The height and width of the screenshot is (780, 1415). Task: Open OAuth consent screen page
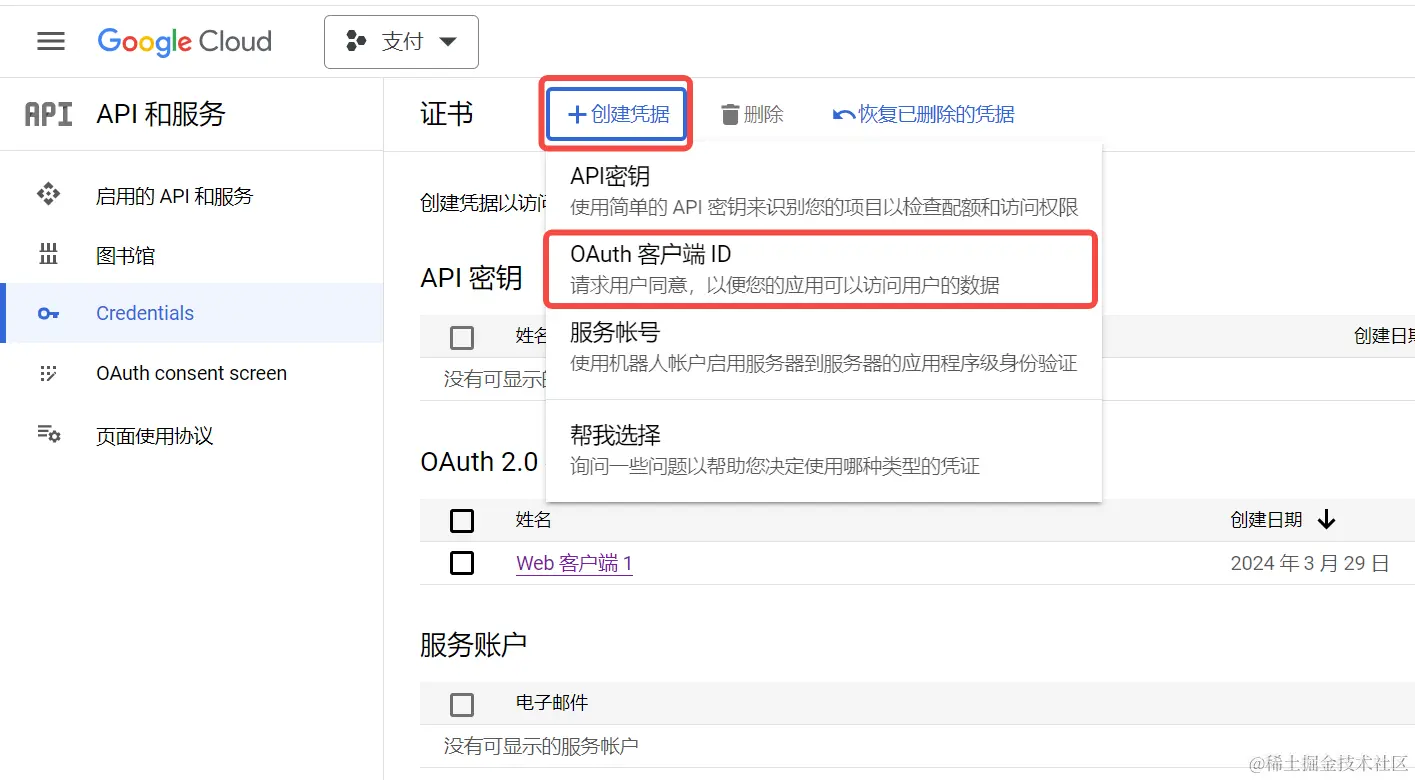pyautogui.click(x=191, y=373)
